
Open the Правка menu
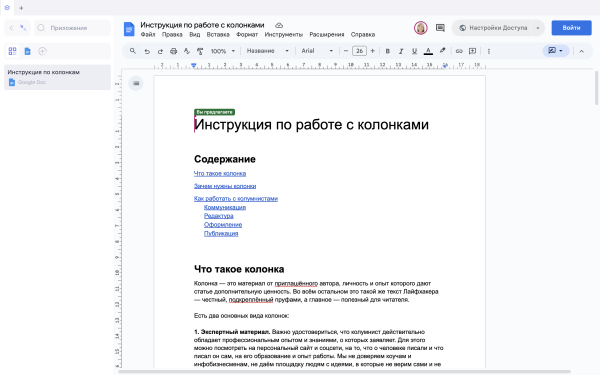coord(172,34)
